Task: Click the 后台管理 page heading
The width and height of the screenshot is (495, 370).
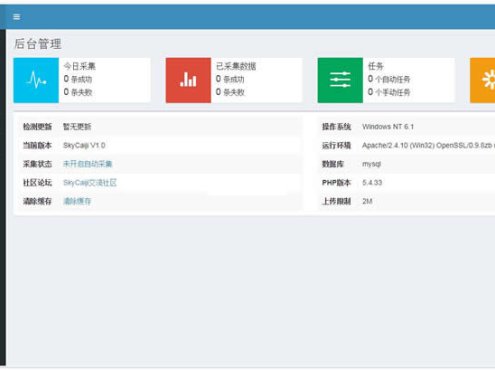Action: tap(38, 44)
